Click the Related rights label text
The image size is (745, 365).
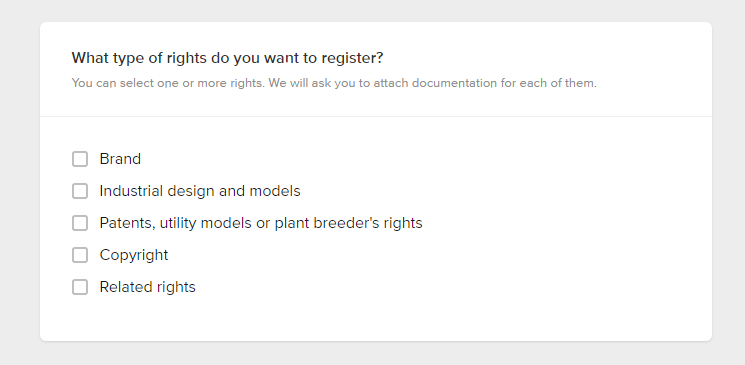148,287
